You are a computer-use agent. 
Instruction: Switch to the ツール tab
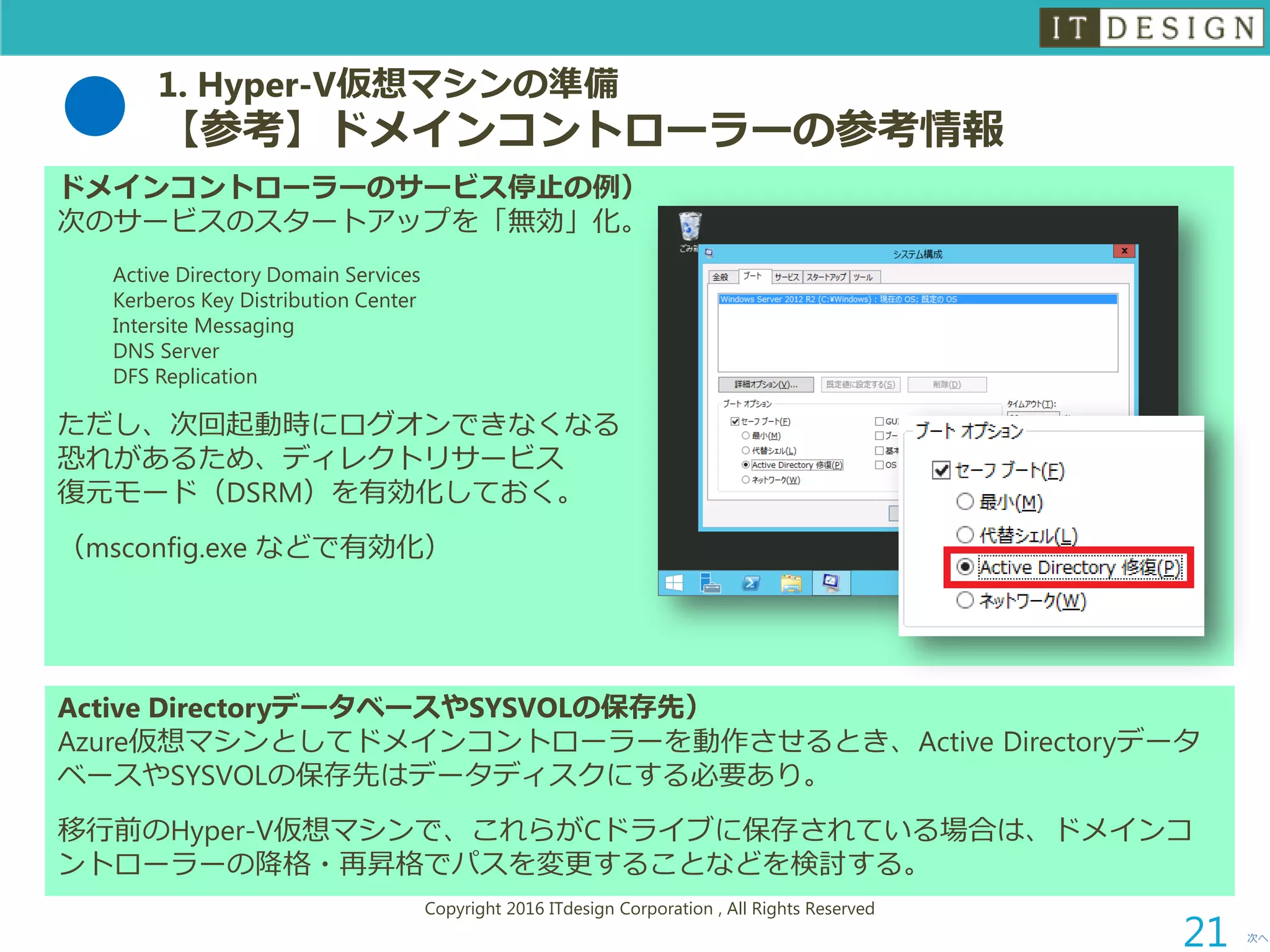point(864,277)
